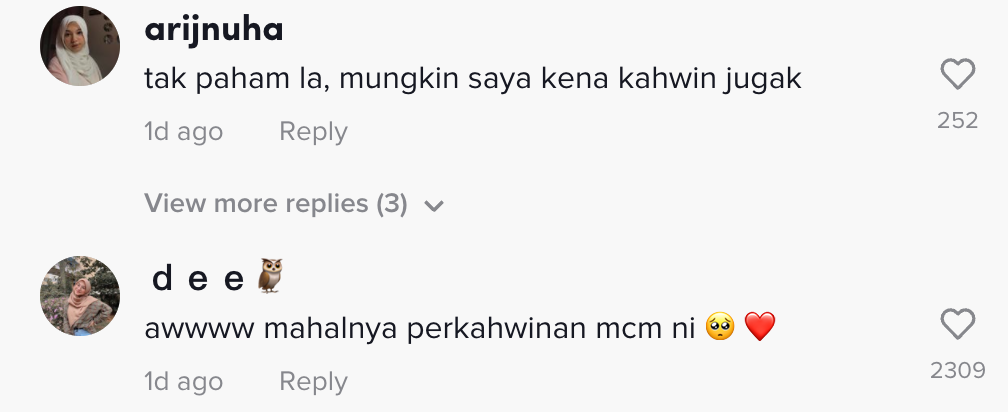1008x412 pixels.
Task: Click the 2309 like count
Action: (957, 371)
